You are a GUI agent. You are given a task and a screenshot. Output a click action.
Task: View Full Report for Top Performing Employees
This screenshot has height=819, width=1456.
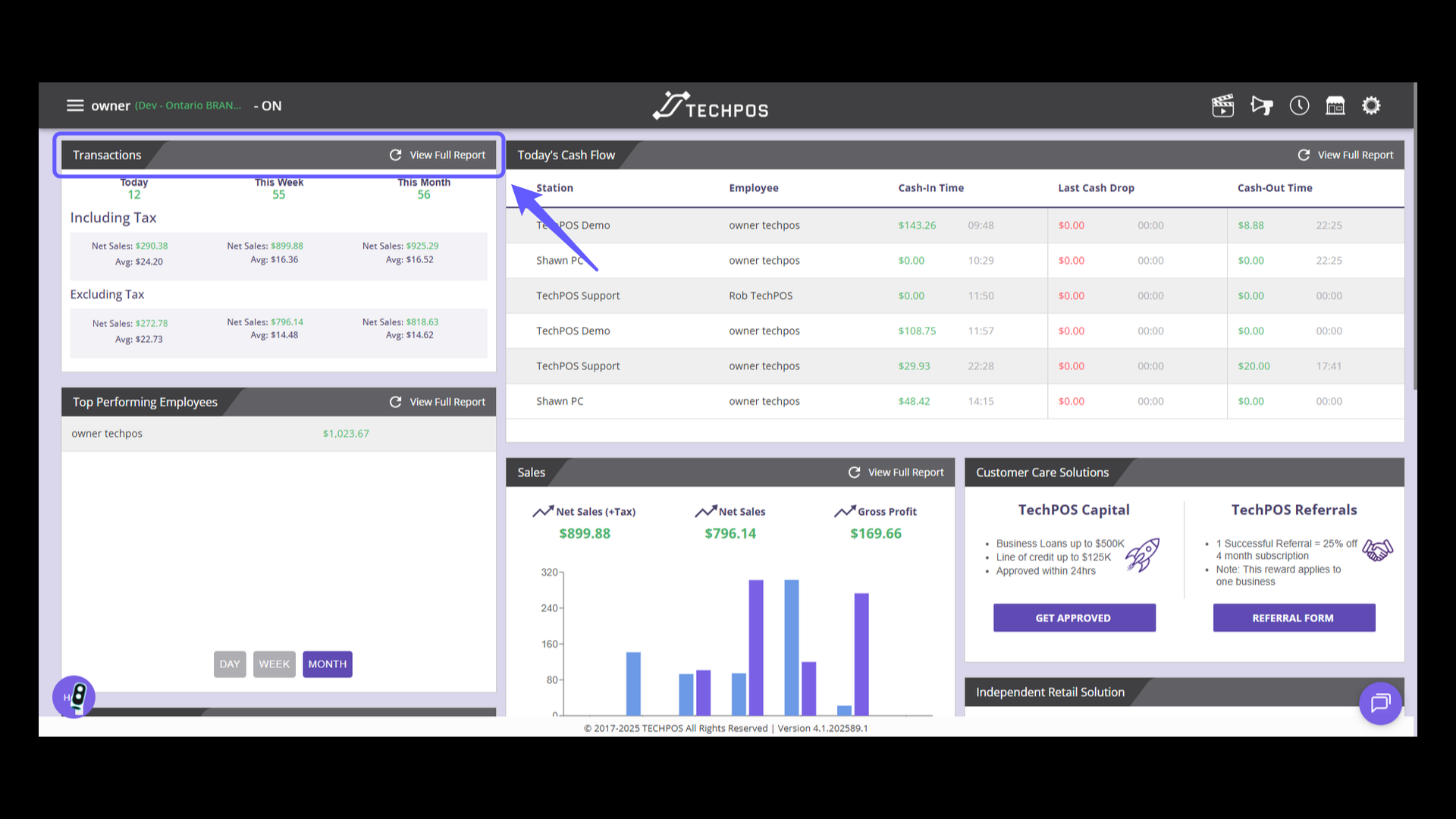447,402
